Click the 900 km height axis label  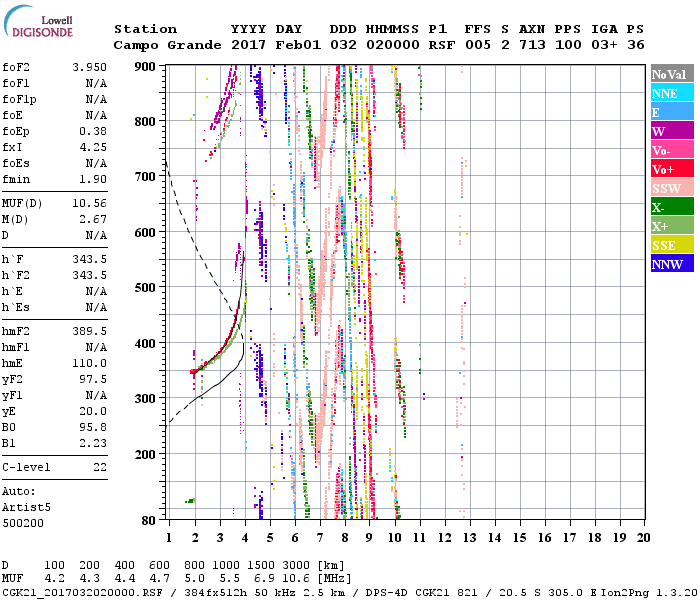point(145,67)
